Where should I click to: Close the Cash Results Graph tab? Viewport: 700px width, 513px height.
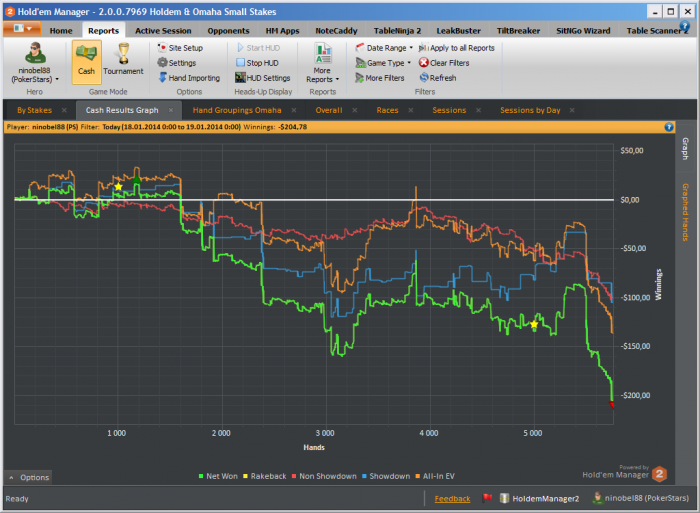click(x=171, y=110)
